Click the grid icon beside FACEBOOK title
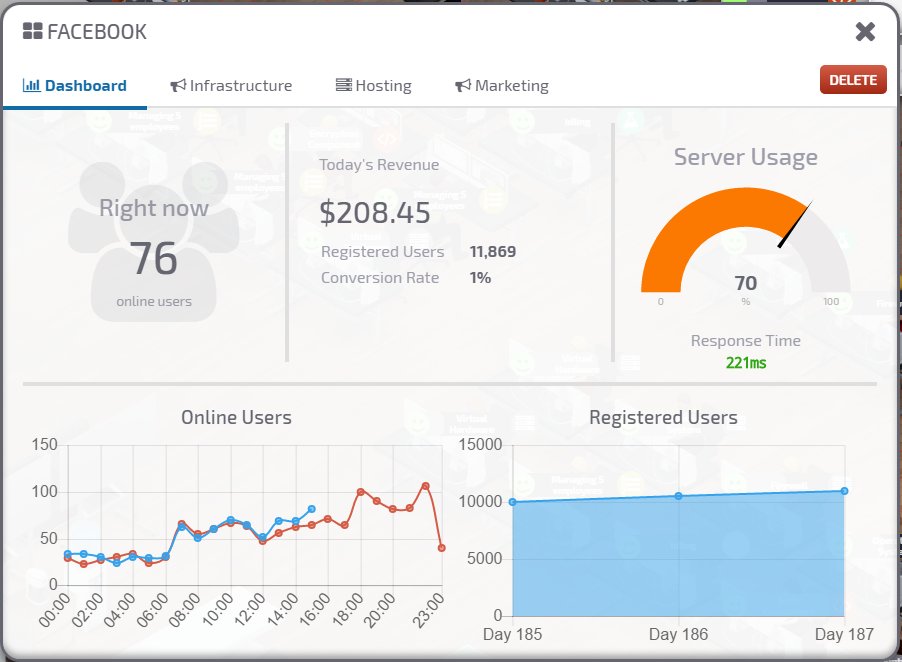This screenshot has width=902, height=662. coord(33,31)
